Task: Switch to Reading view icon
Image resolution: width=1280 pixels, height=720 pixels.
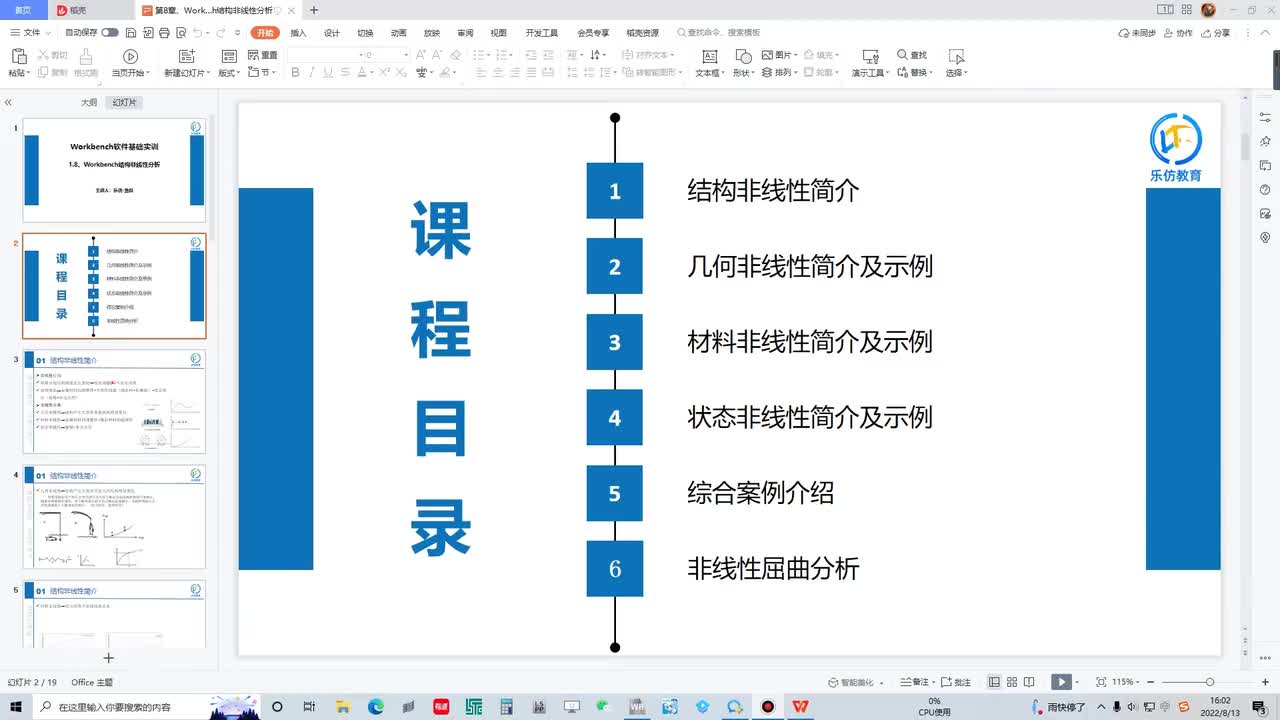Action: point(1028,682)
